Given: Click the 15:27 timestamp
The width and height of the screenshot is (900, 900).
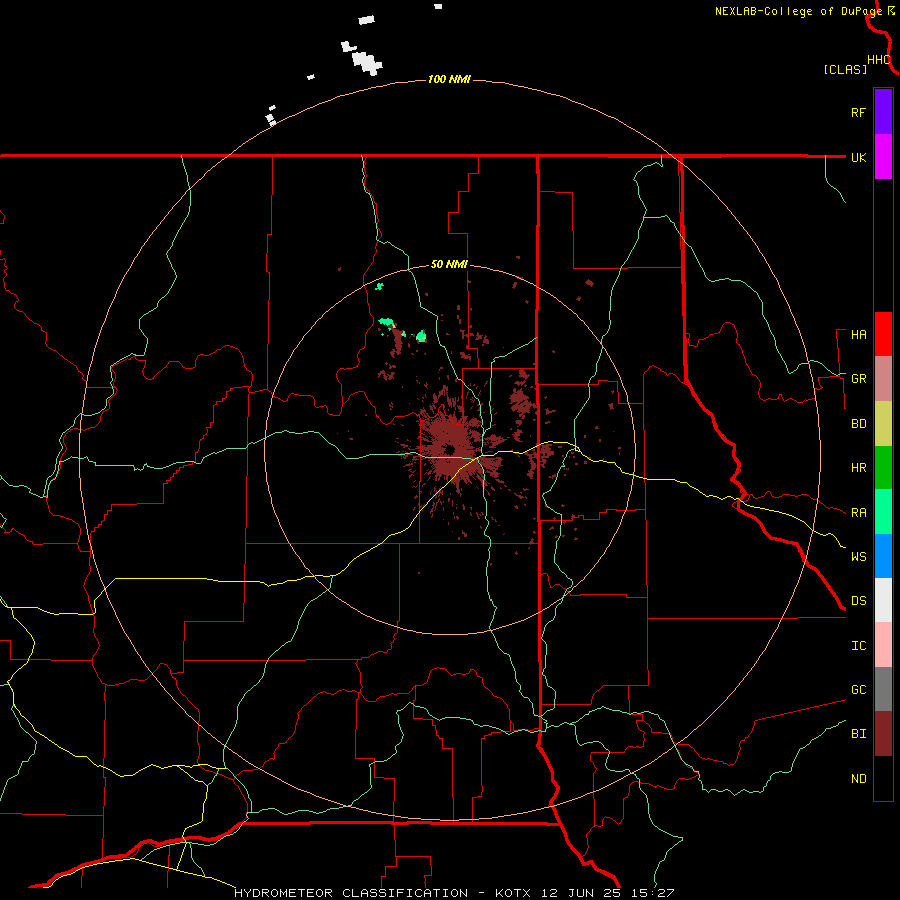Looking at the screenshot, I should (x=651, y=893).
